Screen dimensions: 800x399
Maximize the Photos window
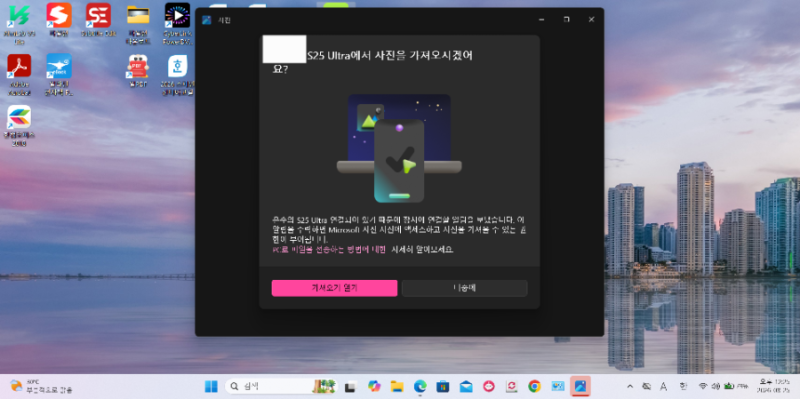566,19
